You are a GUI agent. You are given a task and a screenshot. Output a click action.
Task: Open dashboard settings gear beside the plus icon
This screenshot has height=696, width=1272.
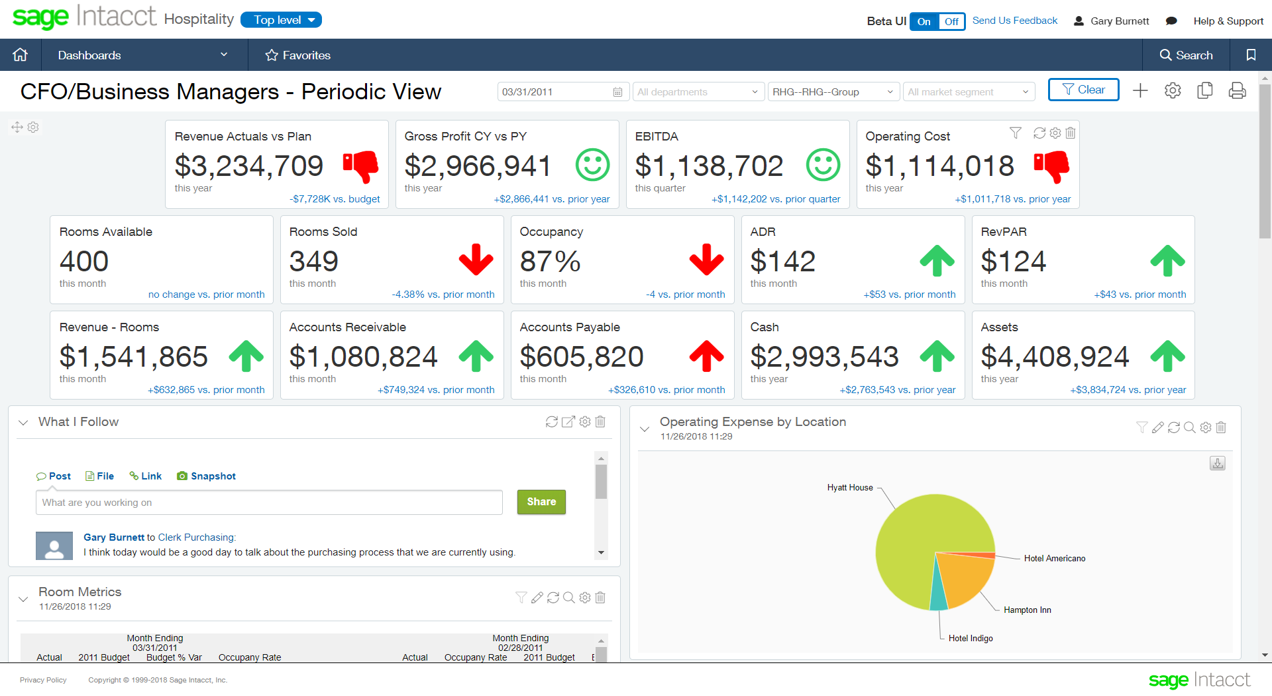1173,91
